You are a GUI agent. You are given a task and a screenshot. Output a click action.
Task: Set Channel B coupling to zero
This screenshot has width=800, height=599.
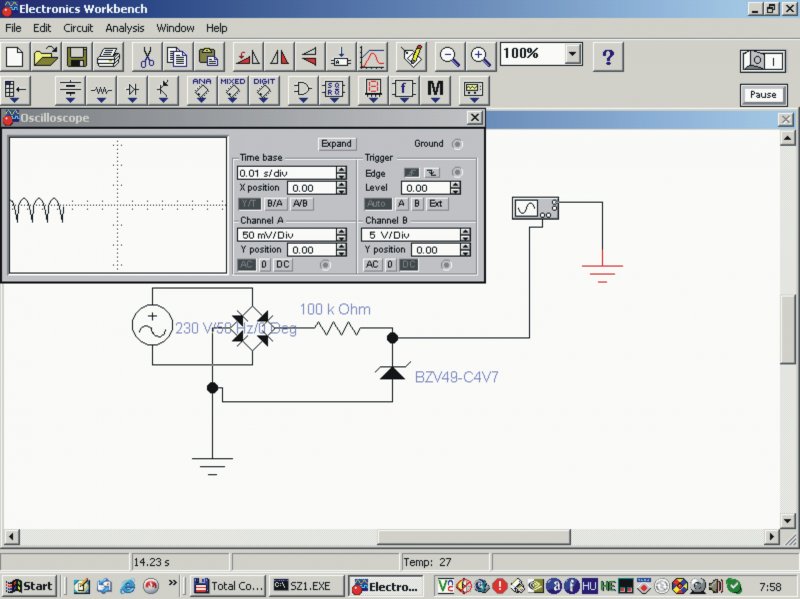[x=390, y=265]
